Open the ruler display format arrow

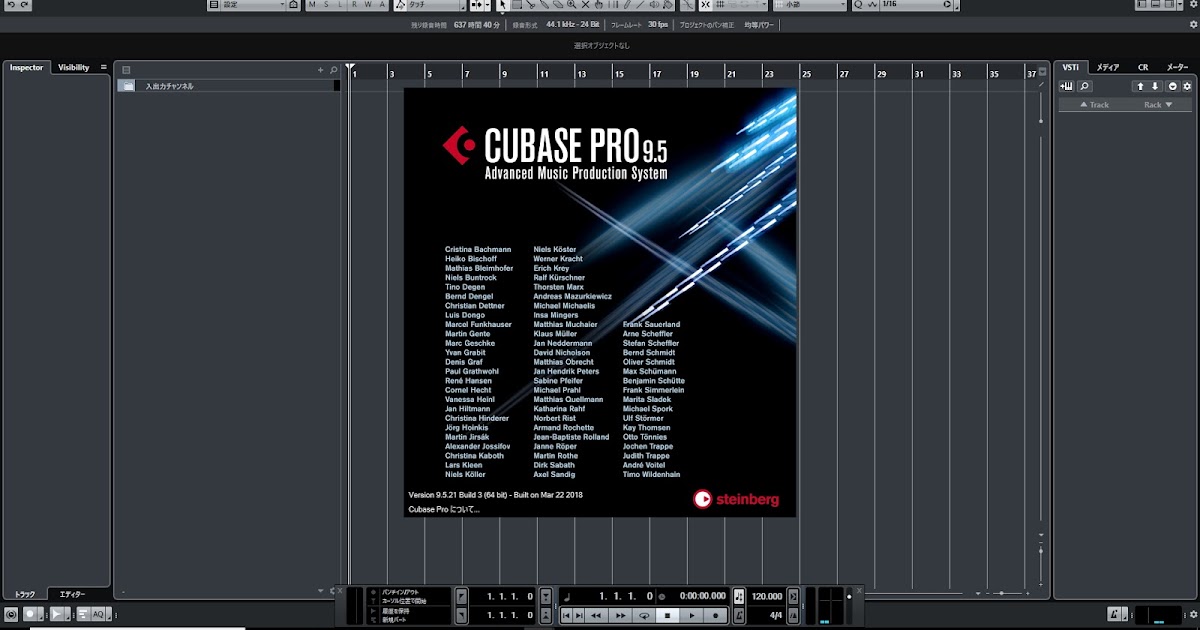point(1042,71)
